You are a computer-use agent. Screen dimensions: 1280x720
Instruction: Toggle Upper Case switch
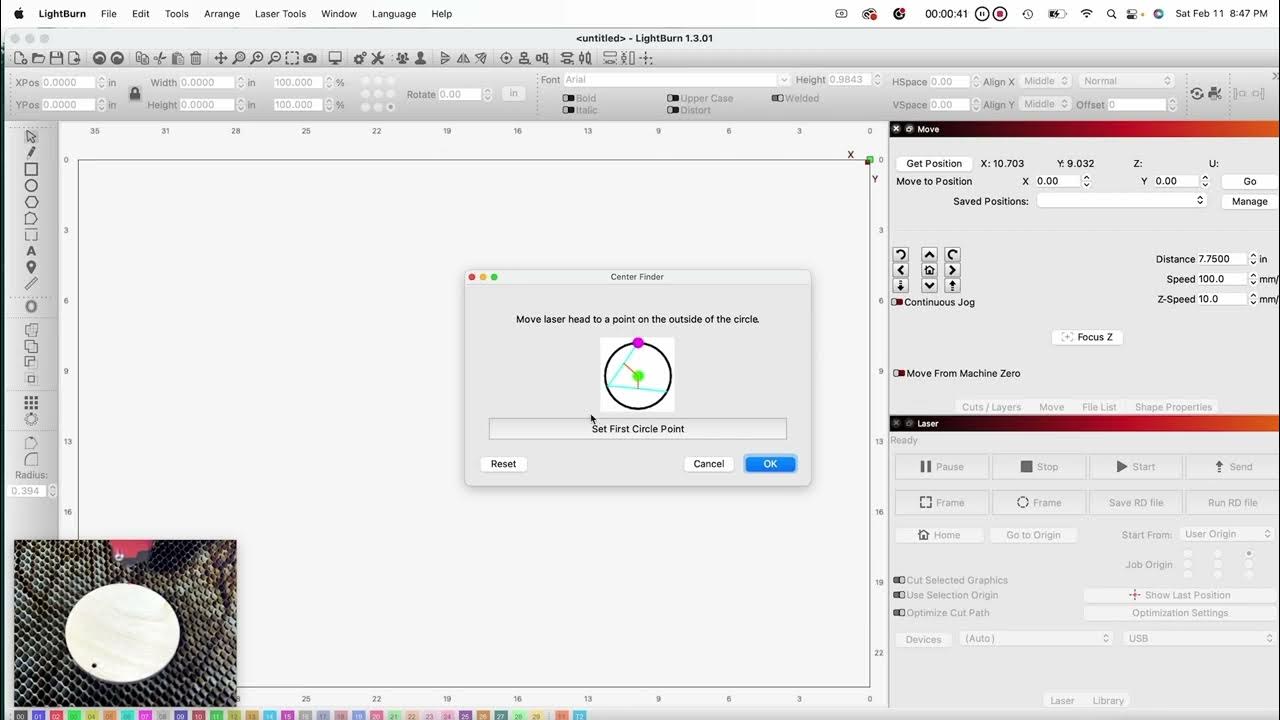click(673, 98)
